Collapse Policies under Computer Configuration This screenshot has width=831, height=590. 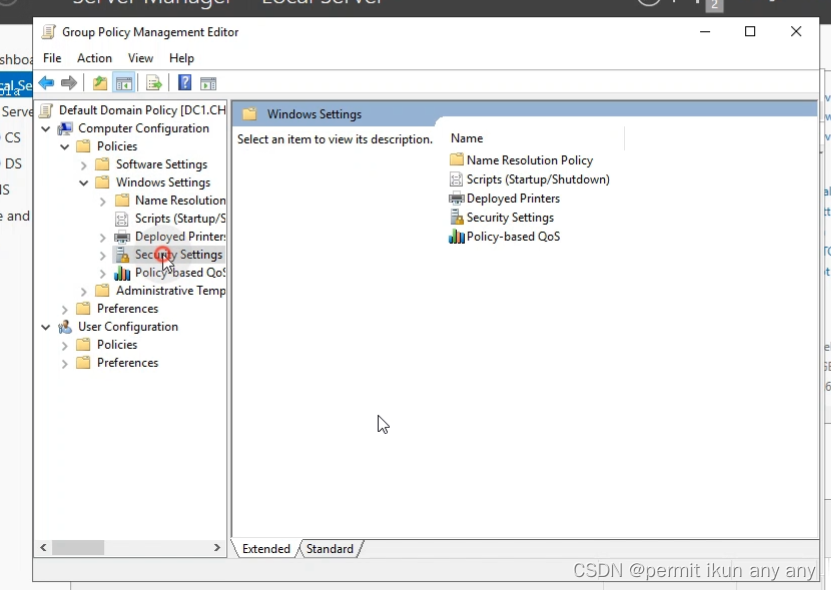click(65, 147)
